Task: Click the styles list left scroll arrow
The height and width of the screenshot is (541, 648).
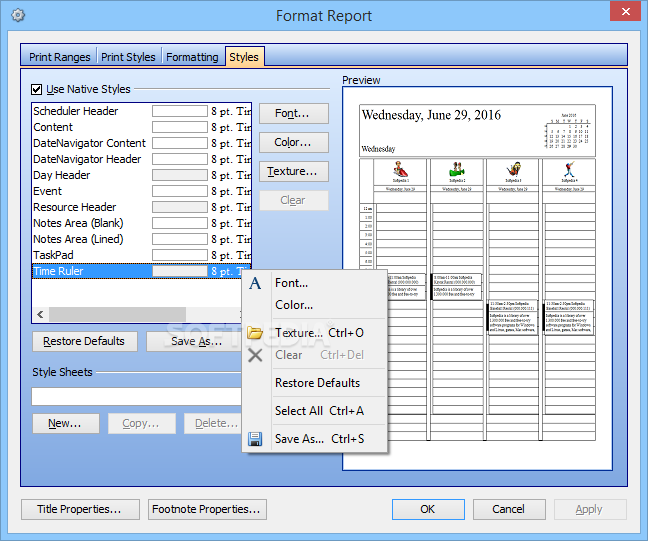Action: (x=40, y=315)
